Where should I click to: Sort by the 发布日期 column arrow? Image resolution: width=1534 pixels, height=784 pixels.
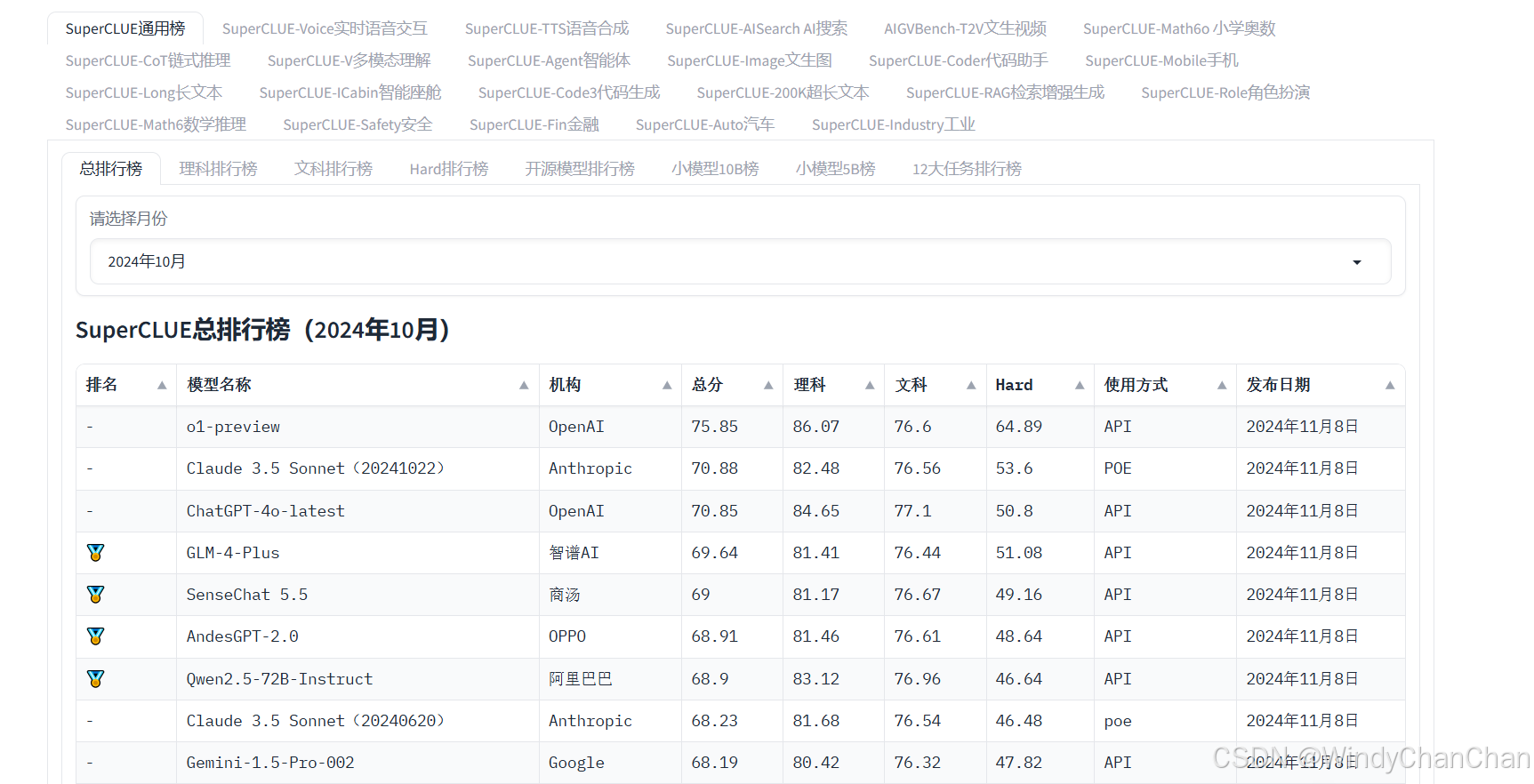click(1390, 385)
